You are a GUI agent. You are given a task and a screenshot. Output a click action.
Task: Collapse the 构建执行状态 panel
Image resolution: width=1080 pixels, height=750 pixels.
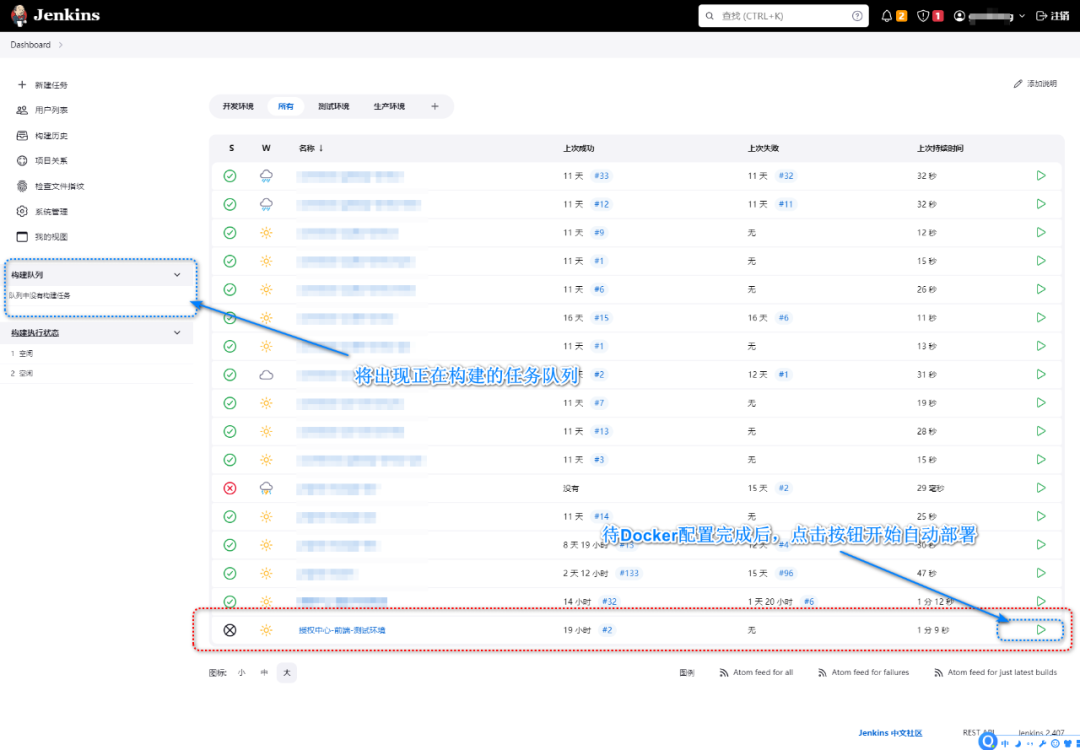[177, 333]
